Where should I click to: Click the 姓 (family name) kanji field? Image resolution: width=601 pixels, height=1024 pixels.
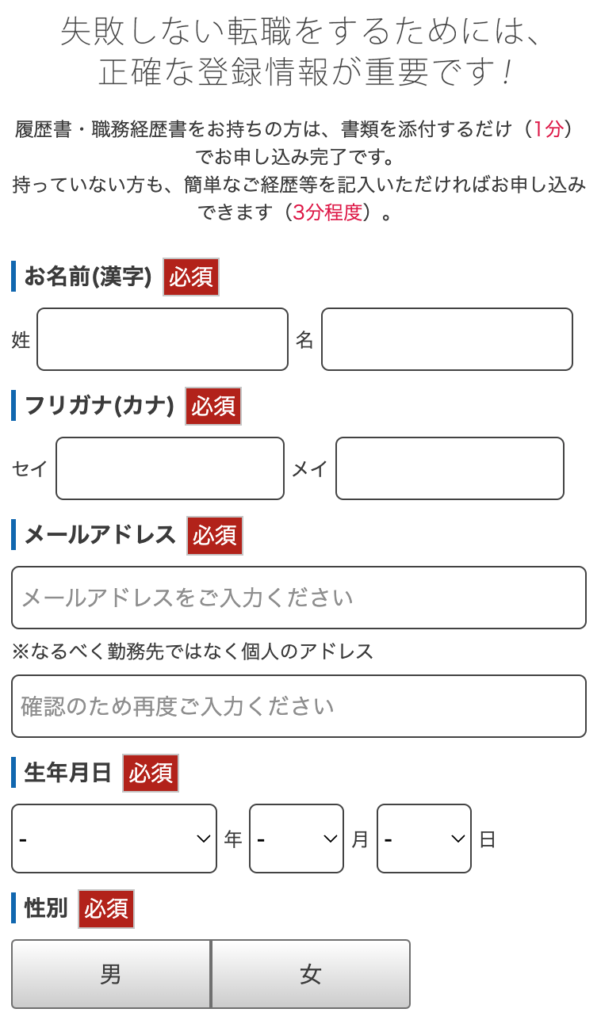(162, 340)
